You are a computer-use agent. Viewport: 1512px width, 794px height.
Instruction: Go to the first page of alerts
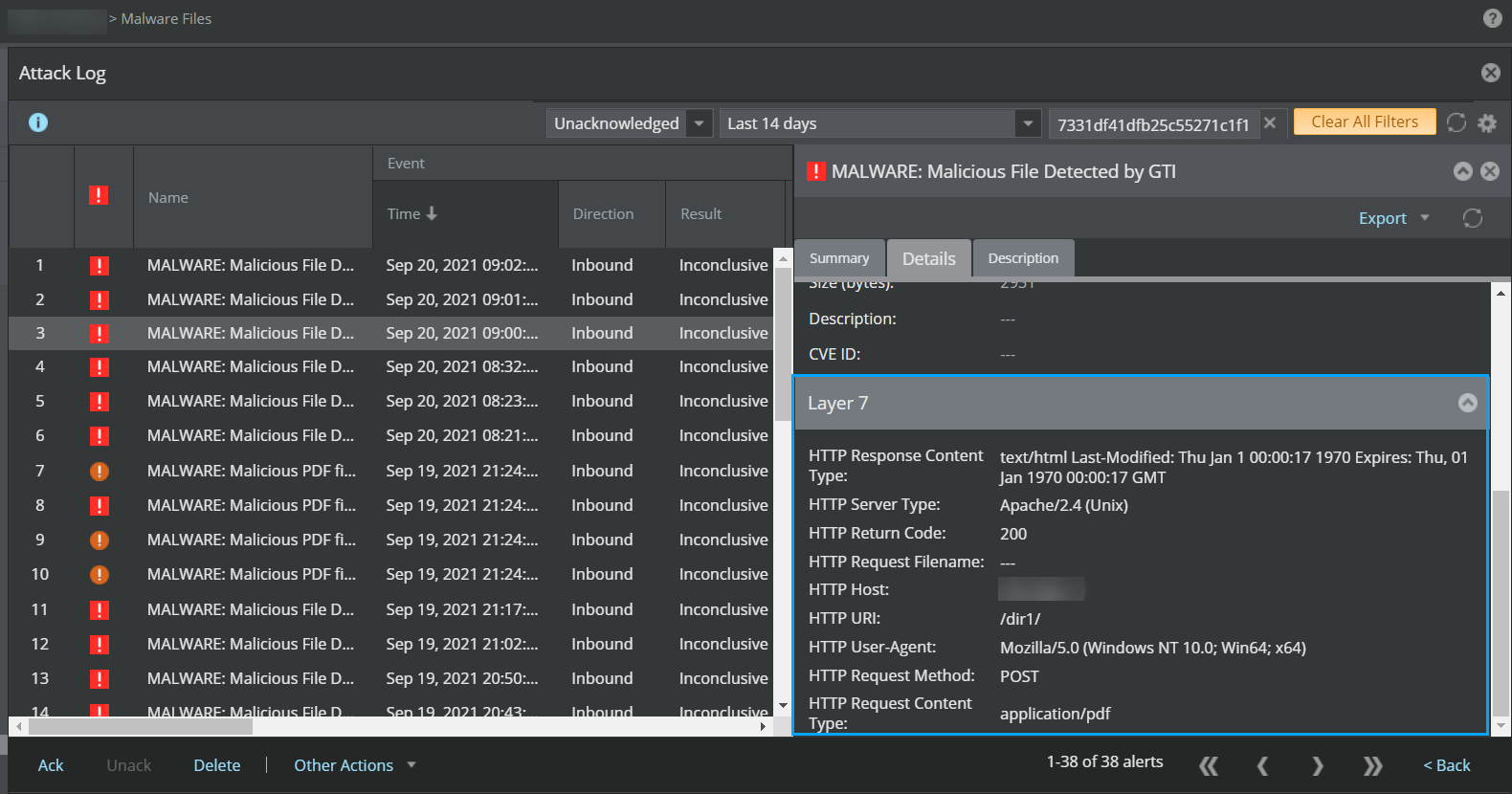(1209, 765)
